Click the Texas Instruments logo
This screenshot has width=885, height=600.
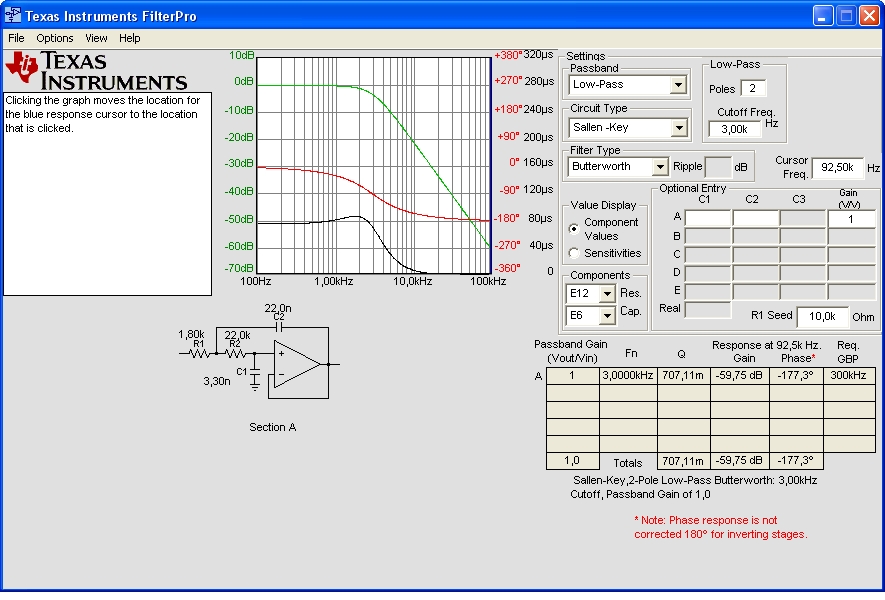coord(96,71)
